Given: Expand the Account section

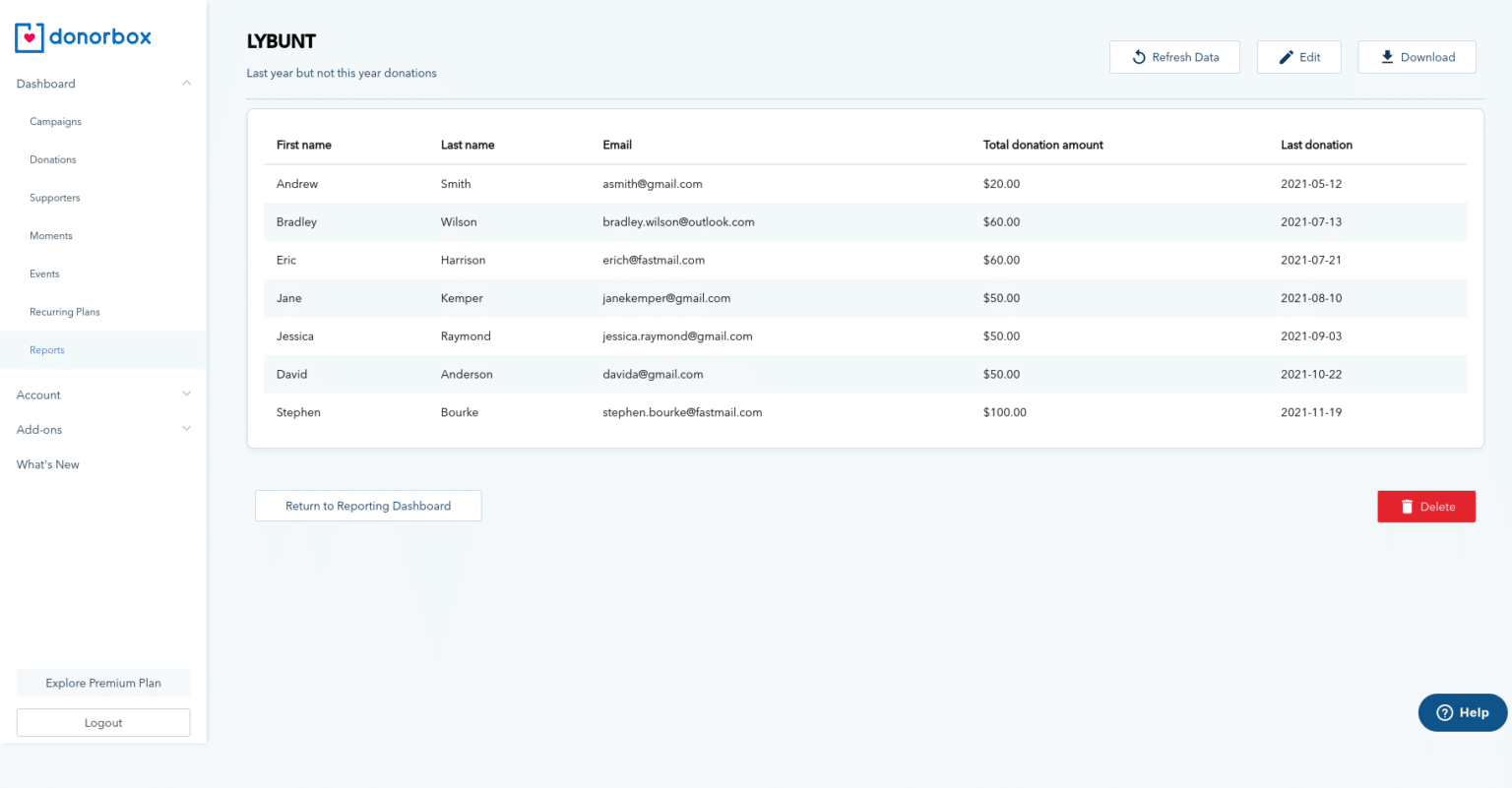Looking at the screenshot, I should (x=186, y=394).
